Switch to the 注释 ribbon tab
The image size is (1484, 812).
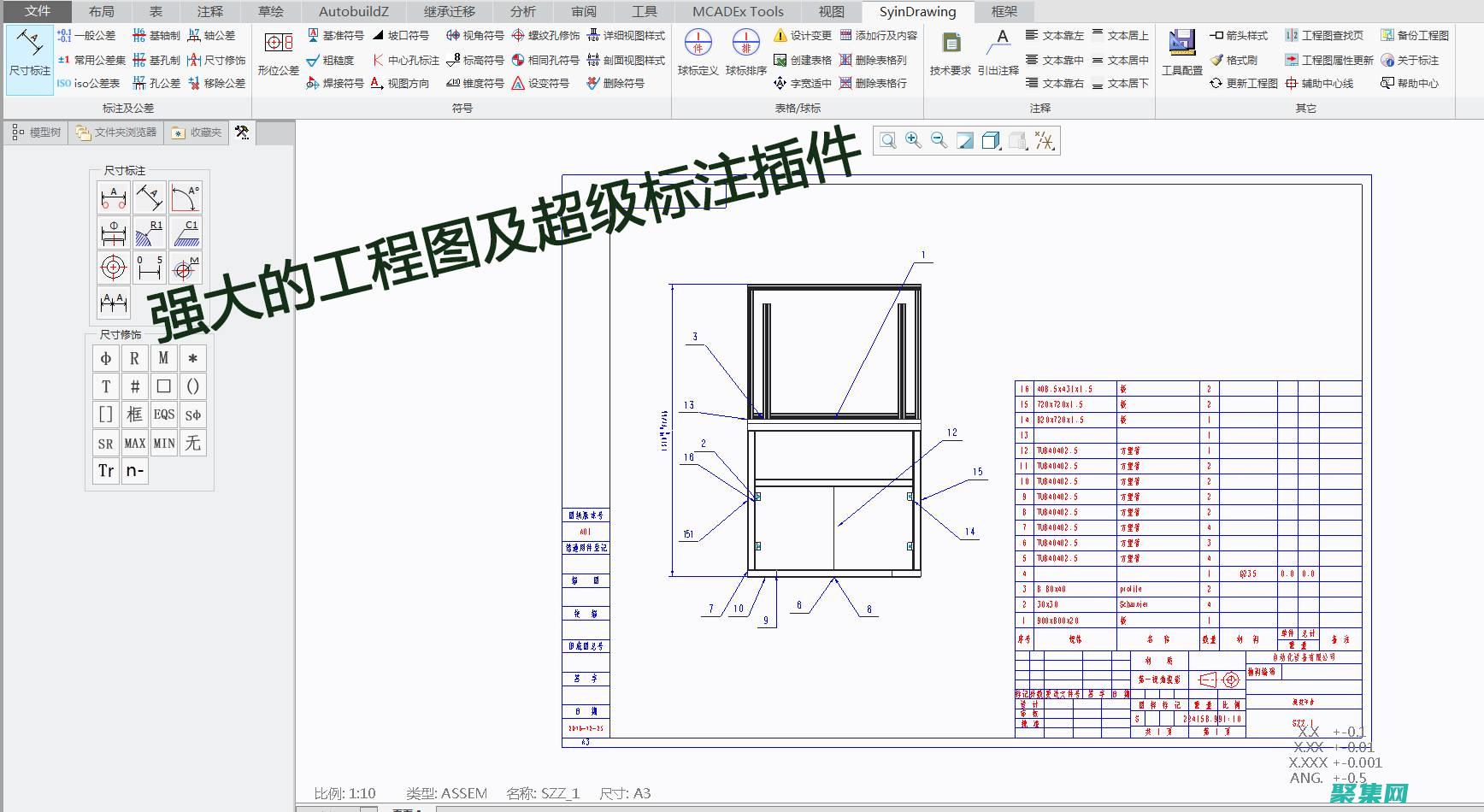point(209,11)
